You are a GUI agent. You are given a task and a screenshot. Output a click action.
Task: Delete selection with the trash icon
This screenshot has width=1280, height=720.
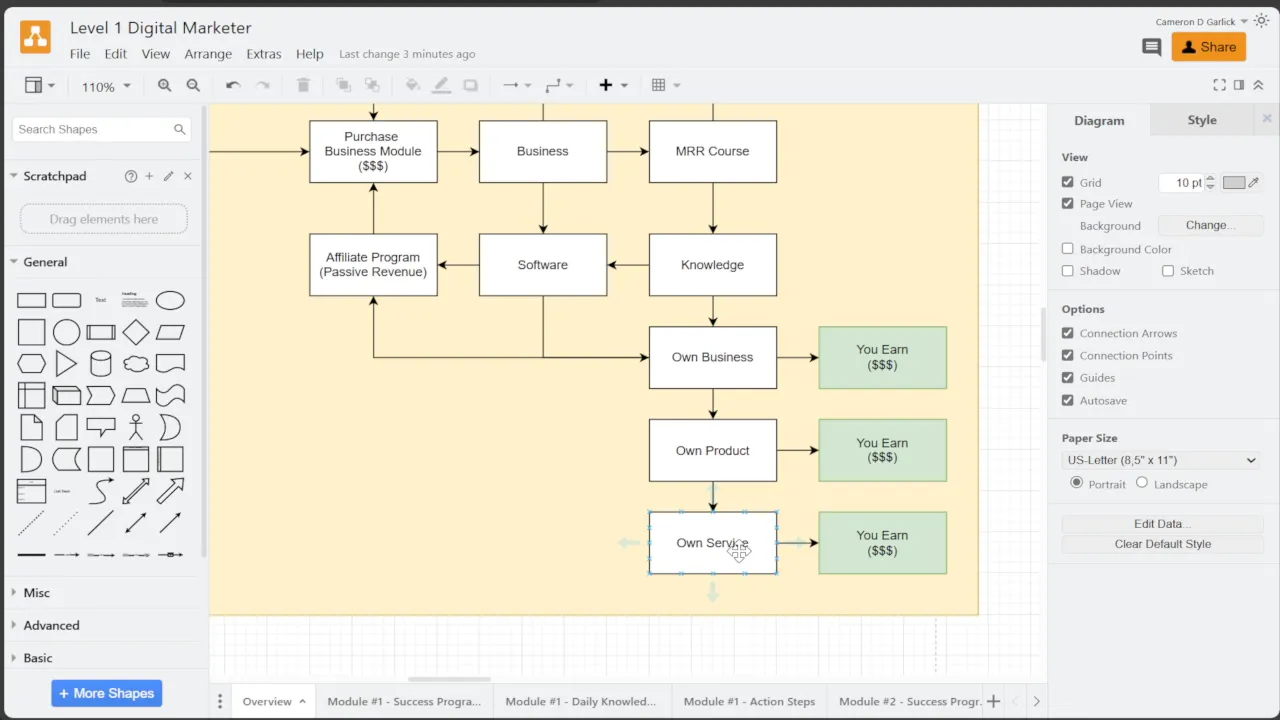coord(304,86)
